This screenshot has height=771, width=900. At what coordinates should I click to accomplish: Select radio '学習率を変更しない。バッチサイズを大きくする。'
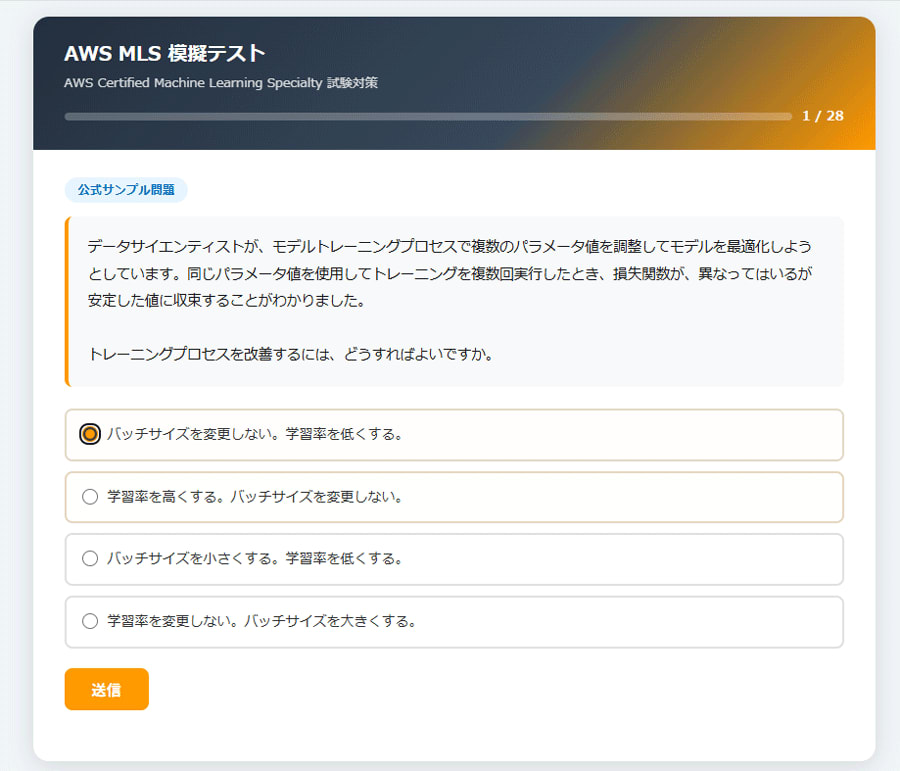[x=90, y=621]
